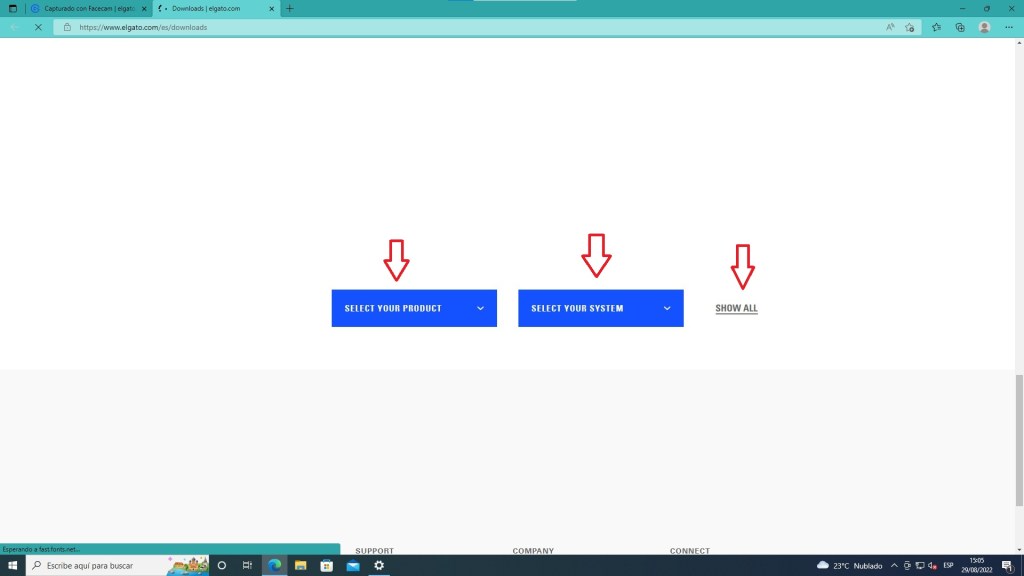Open a new browser tab
Image resolution: width=1024 pixels, height=576 pixels.
290,8
